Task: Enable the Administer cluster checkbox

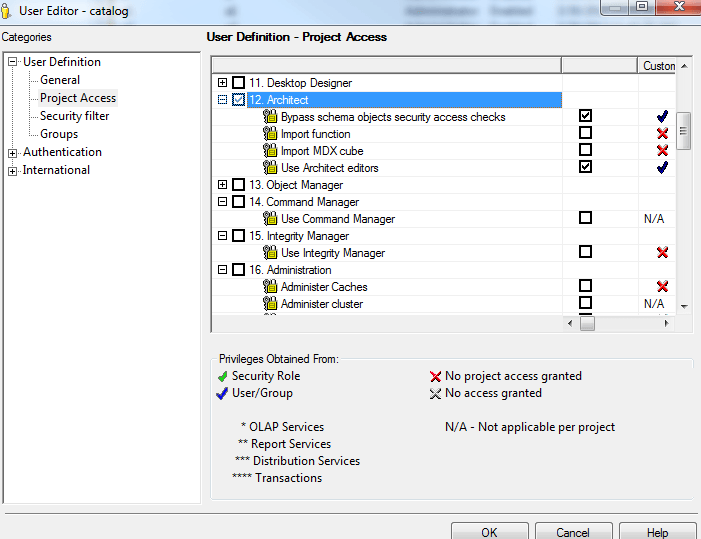Action: click(585, 303)
